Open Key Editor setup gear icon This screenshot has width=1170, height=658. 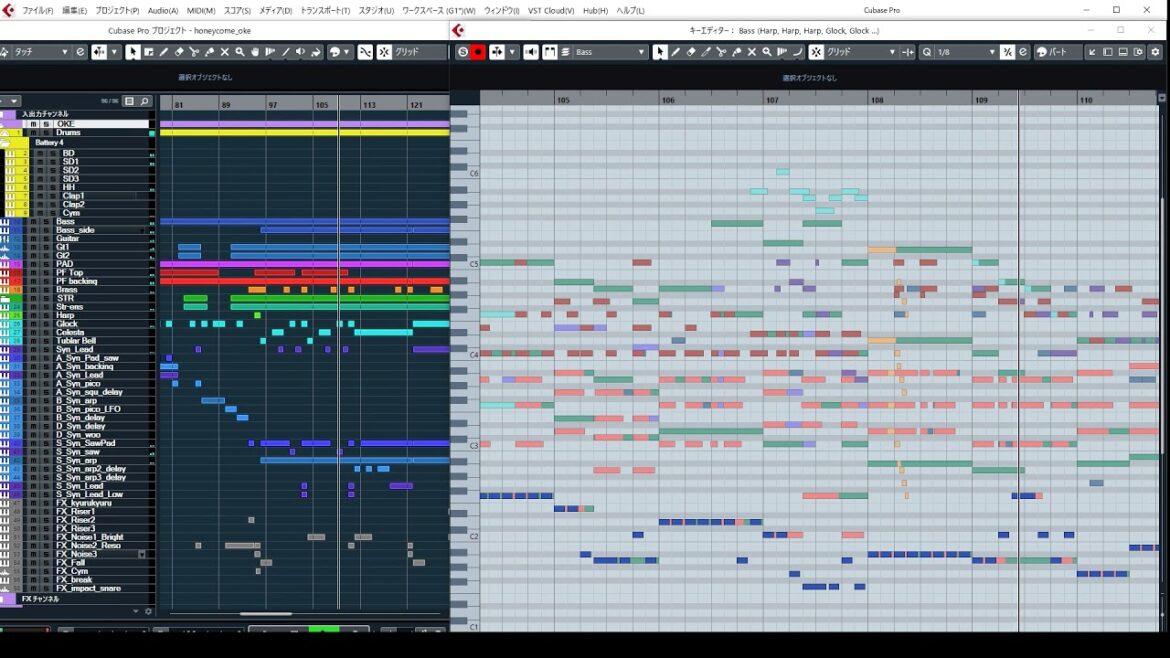tap(1155, 52)
